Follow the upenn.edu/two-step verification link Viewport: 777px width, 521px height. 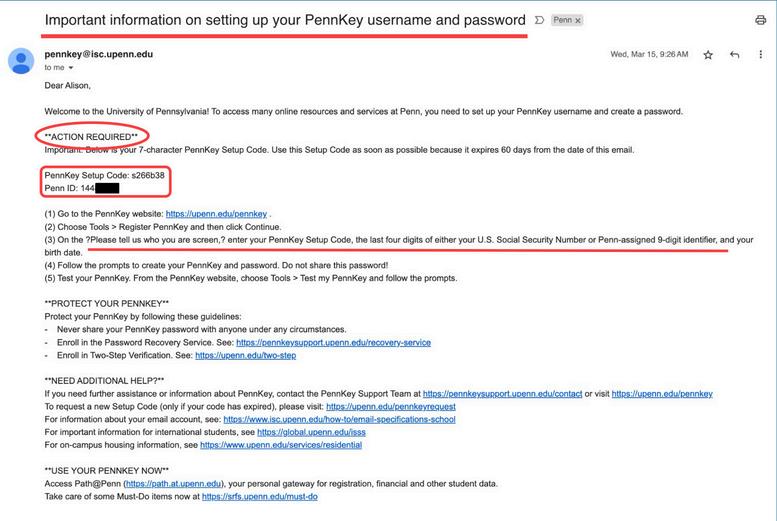(x=245, y=355)
